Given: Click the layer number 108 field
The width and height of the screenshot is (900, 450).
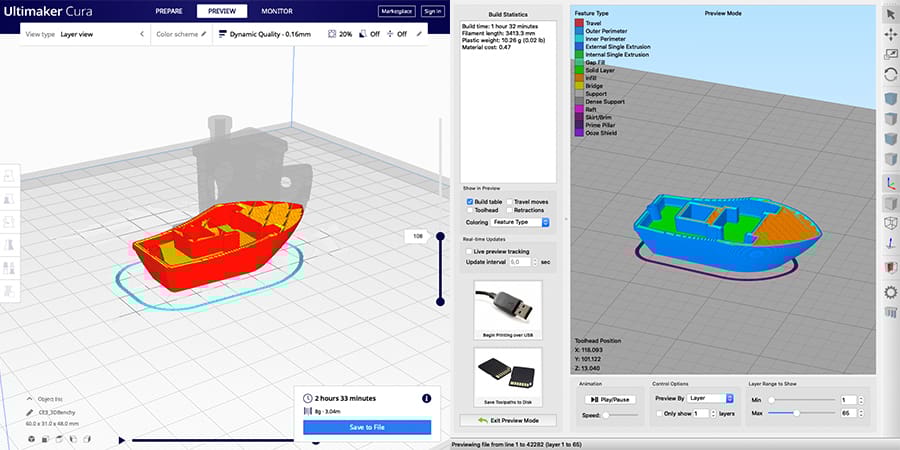Looking at the screenshot, I should (x=417, y=236).
